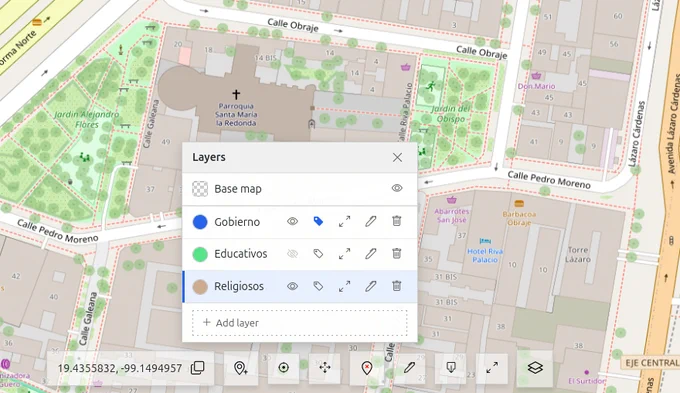Click the Barbacoa Obraje burger icon
The height and width of the screenshot is (393, 680).
coord(519,203)
